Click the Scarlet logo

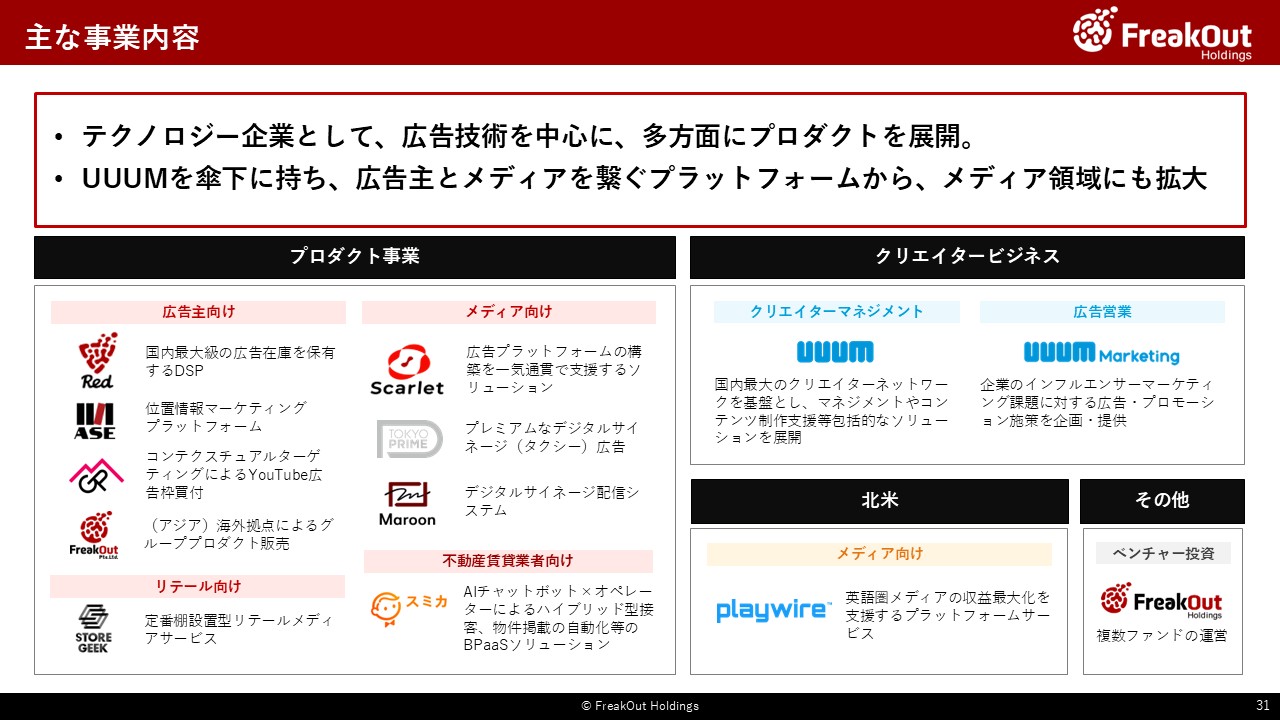pyautogui.click(x=407, y=370)
